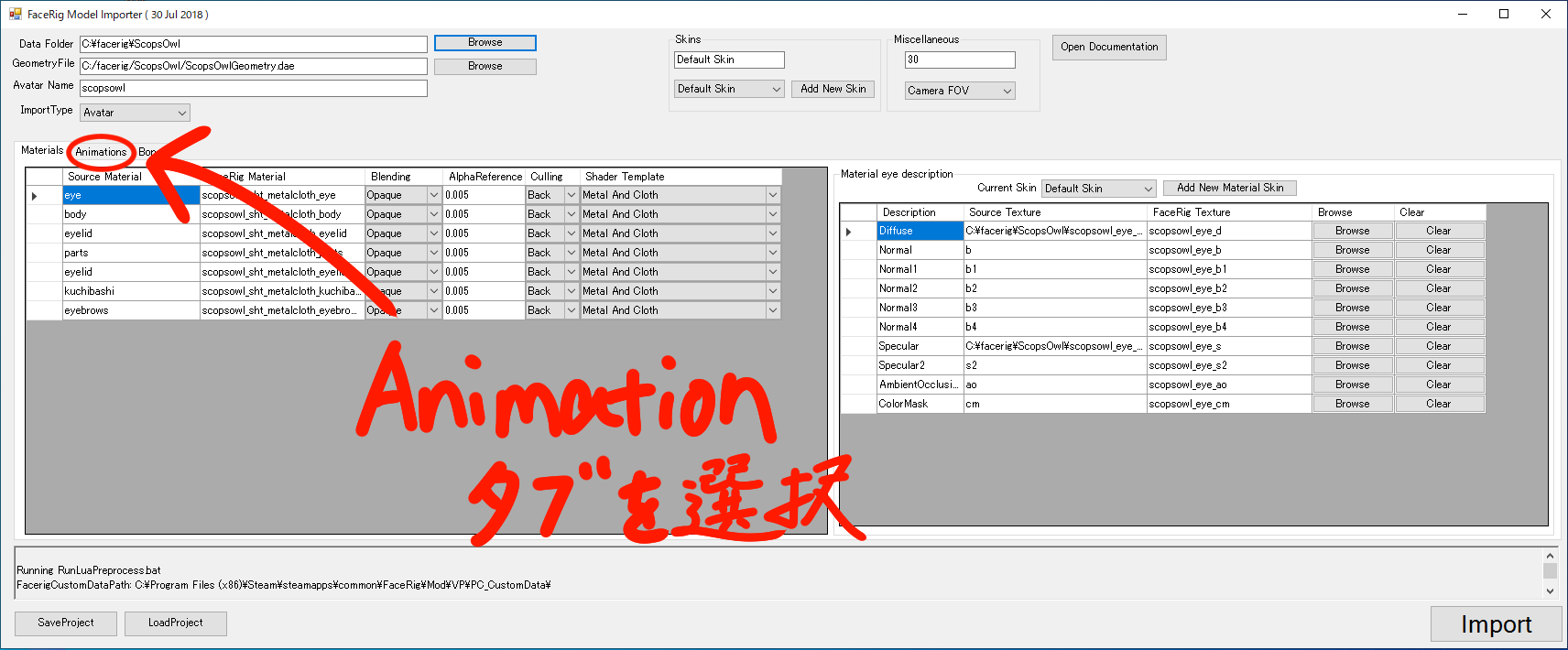Click Add New Material Skin
The image size is (1568, 650).
[x=1229, y=188]
